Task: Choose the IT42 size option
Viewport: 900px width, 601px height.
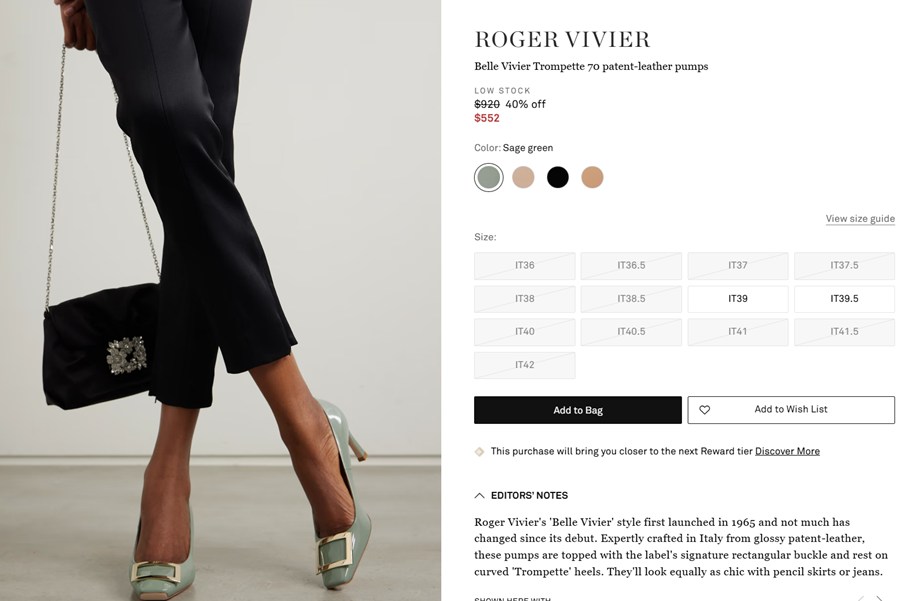Action: (525, 365)
